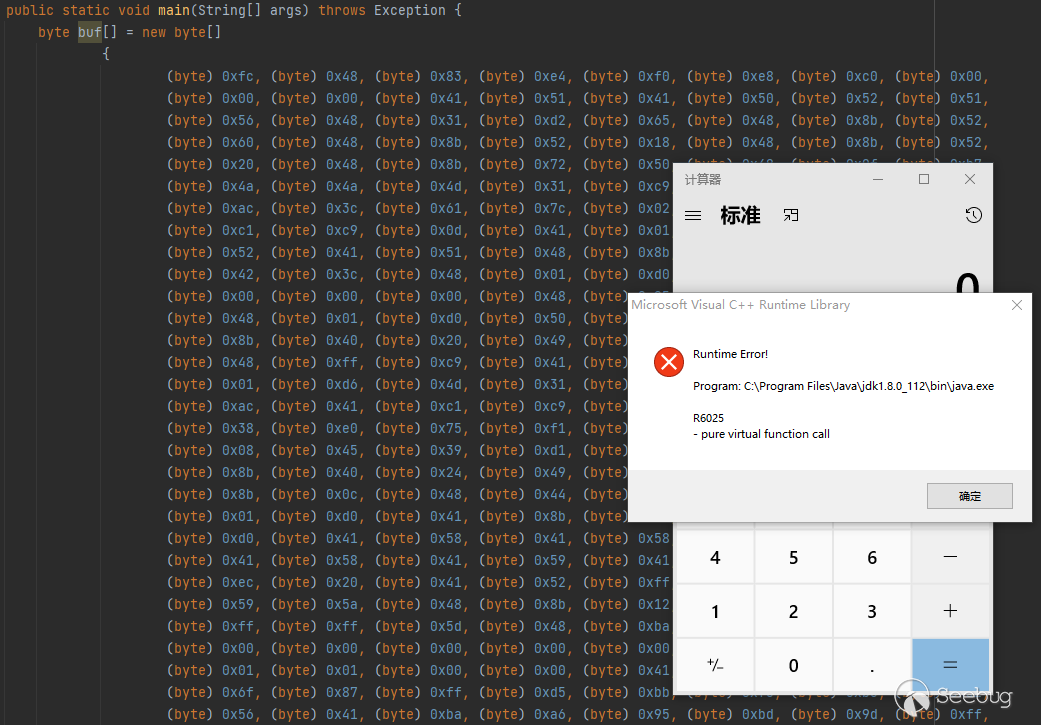This screenshot has width=1041, height=725.
Task: Click the Calculator plus key
Action: click(950, 611)
